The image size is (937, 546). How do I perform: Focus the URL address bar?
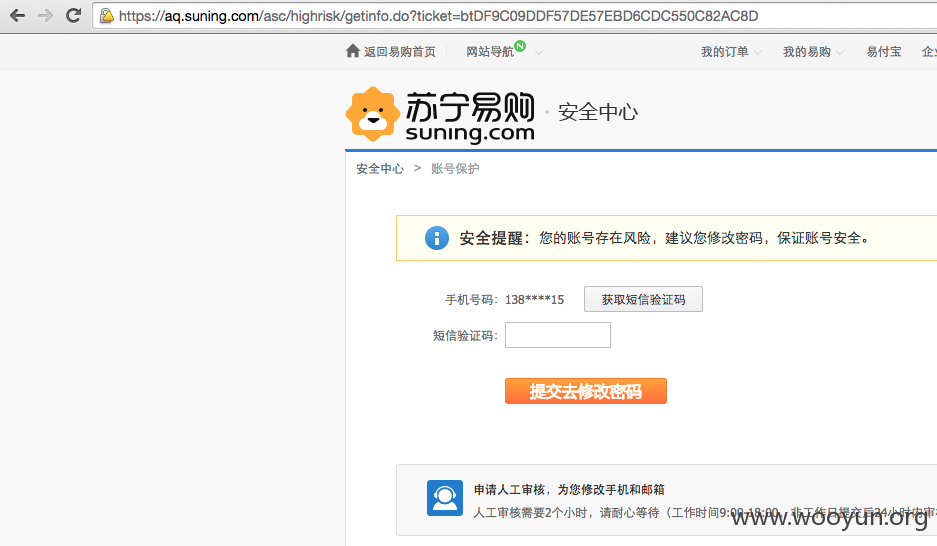(515, 16)
